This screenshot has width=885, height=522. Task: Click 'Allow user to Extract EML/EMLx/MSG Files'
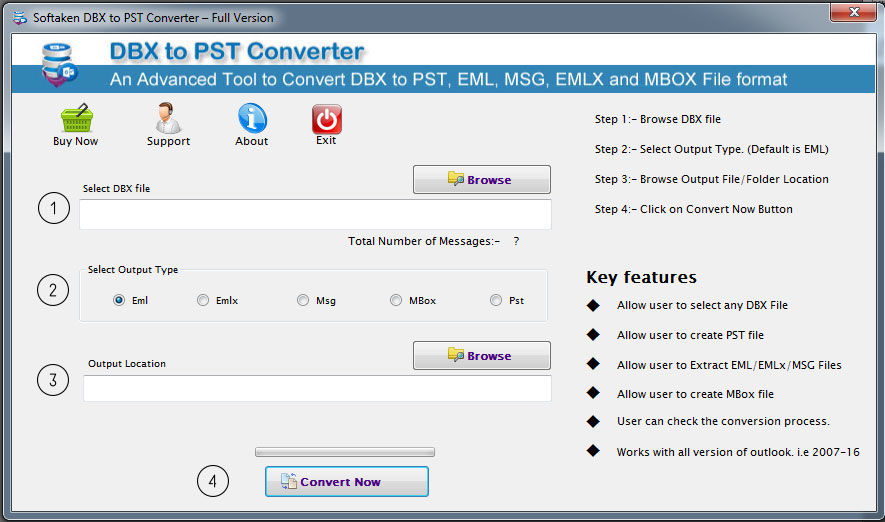(x=729, y=365)
